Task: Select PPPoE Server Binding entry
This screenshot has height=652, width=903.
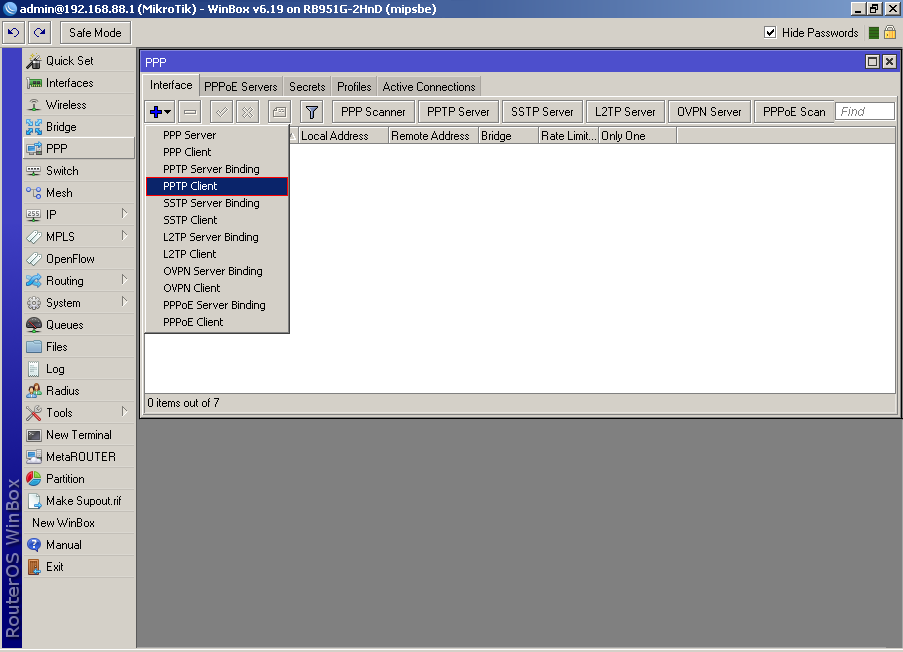Action: [217, 305]
